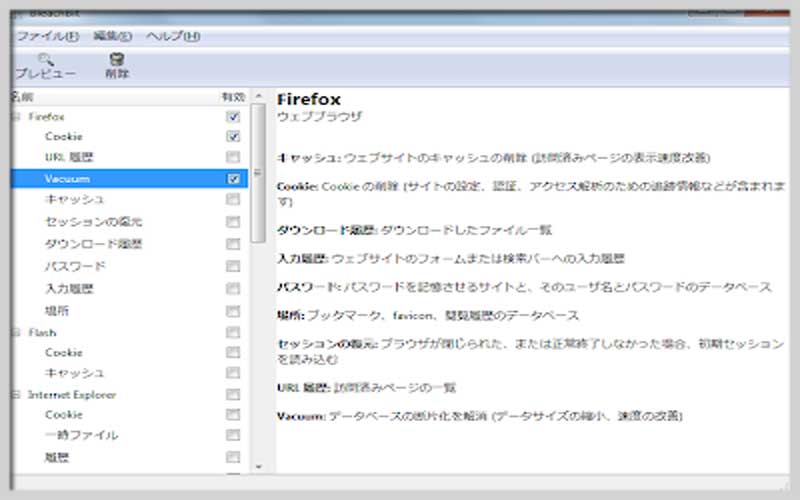Enable the 一時ファイル checkbox

(x=233, y=435)
